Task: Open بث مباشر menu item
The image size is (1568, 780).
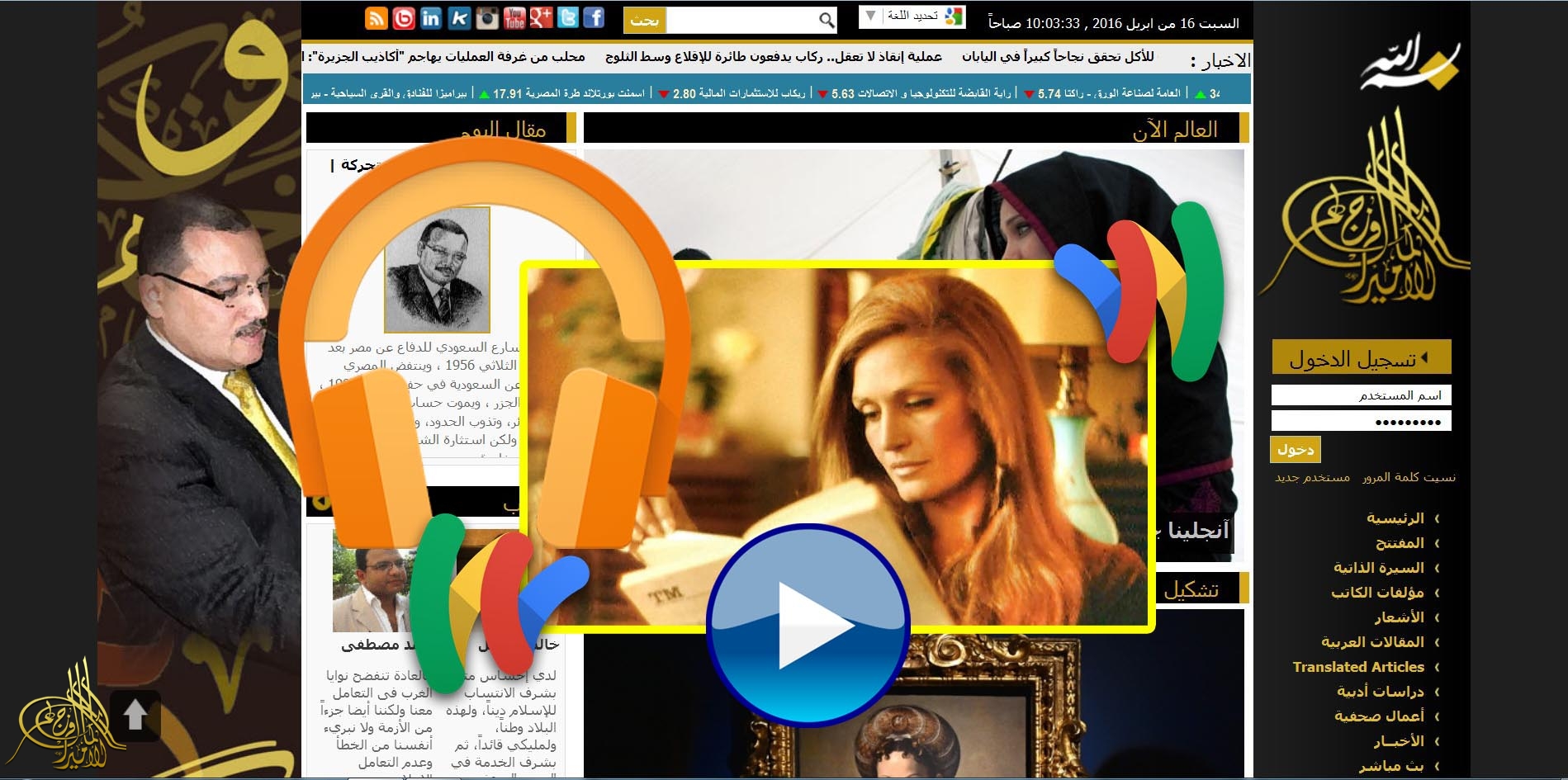Action: 1391,766
